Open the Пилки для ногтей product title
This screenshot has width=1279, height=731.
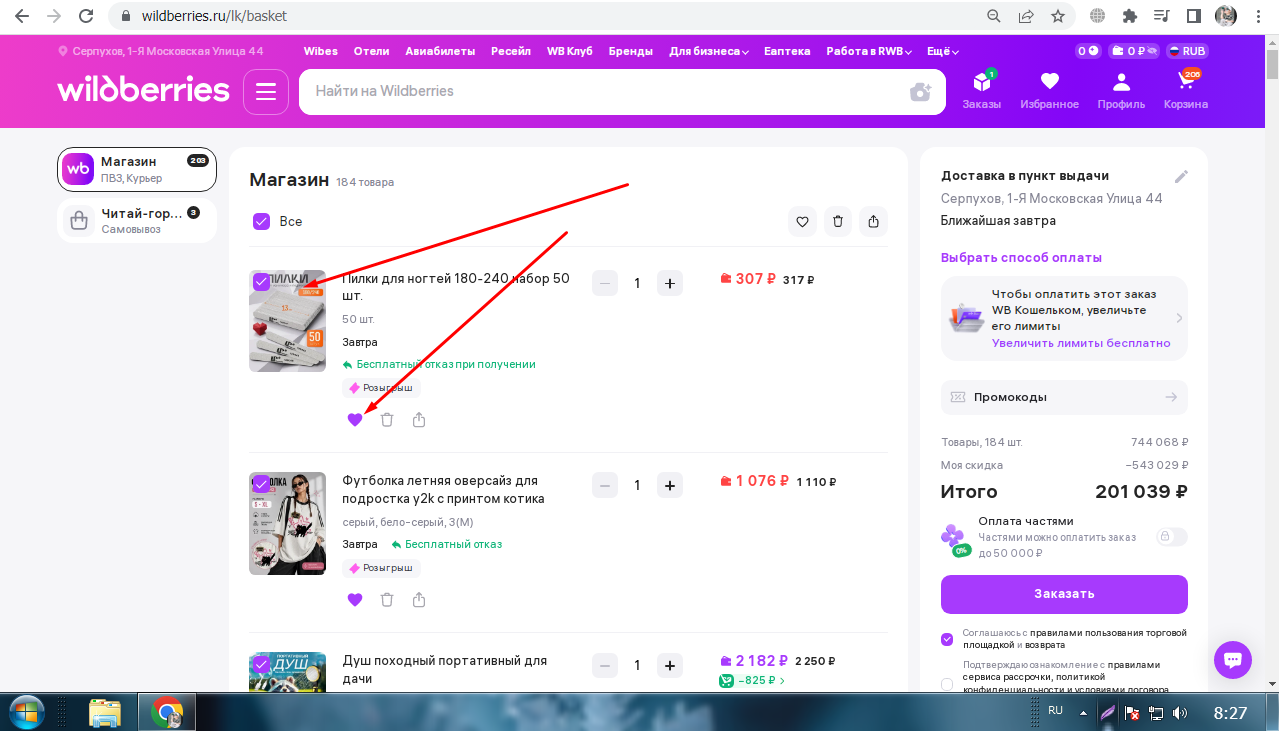(456, 287)
